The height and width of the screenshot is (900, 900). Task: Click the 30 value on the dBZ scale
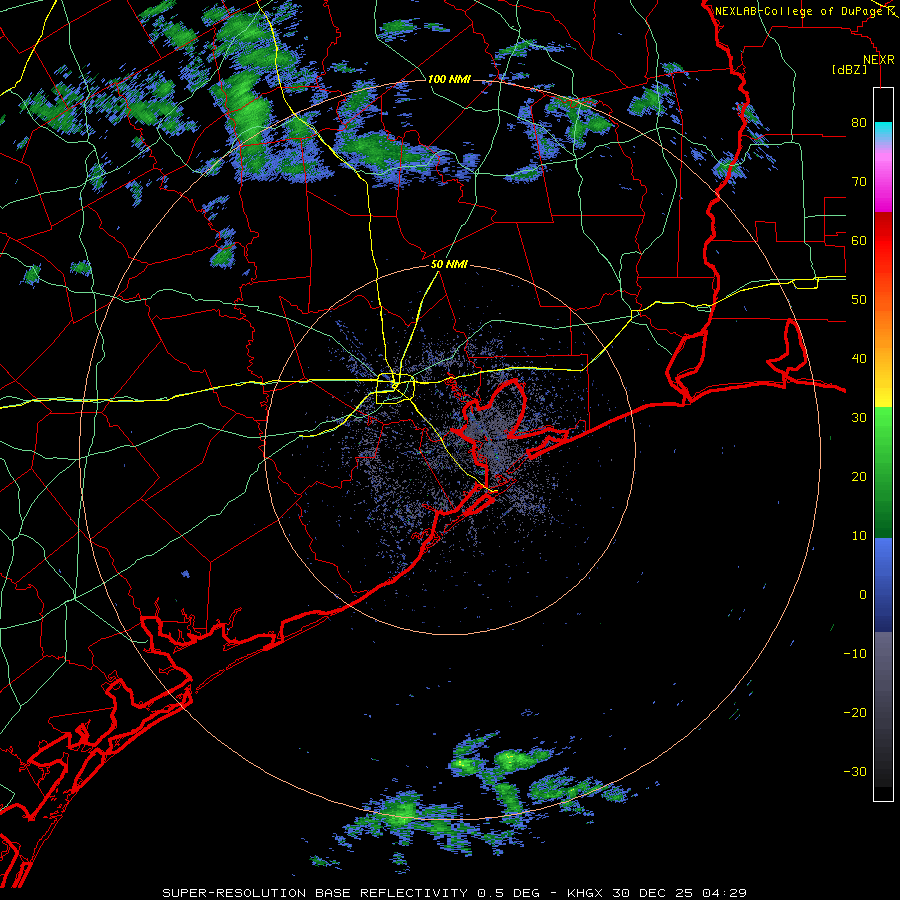(x=859, y=418)
